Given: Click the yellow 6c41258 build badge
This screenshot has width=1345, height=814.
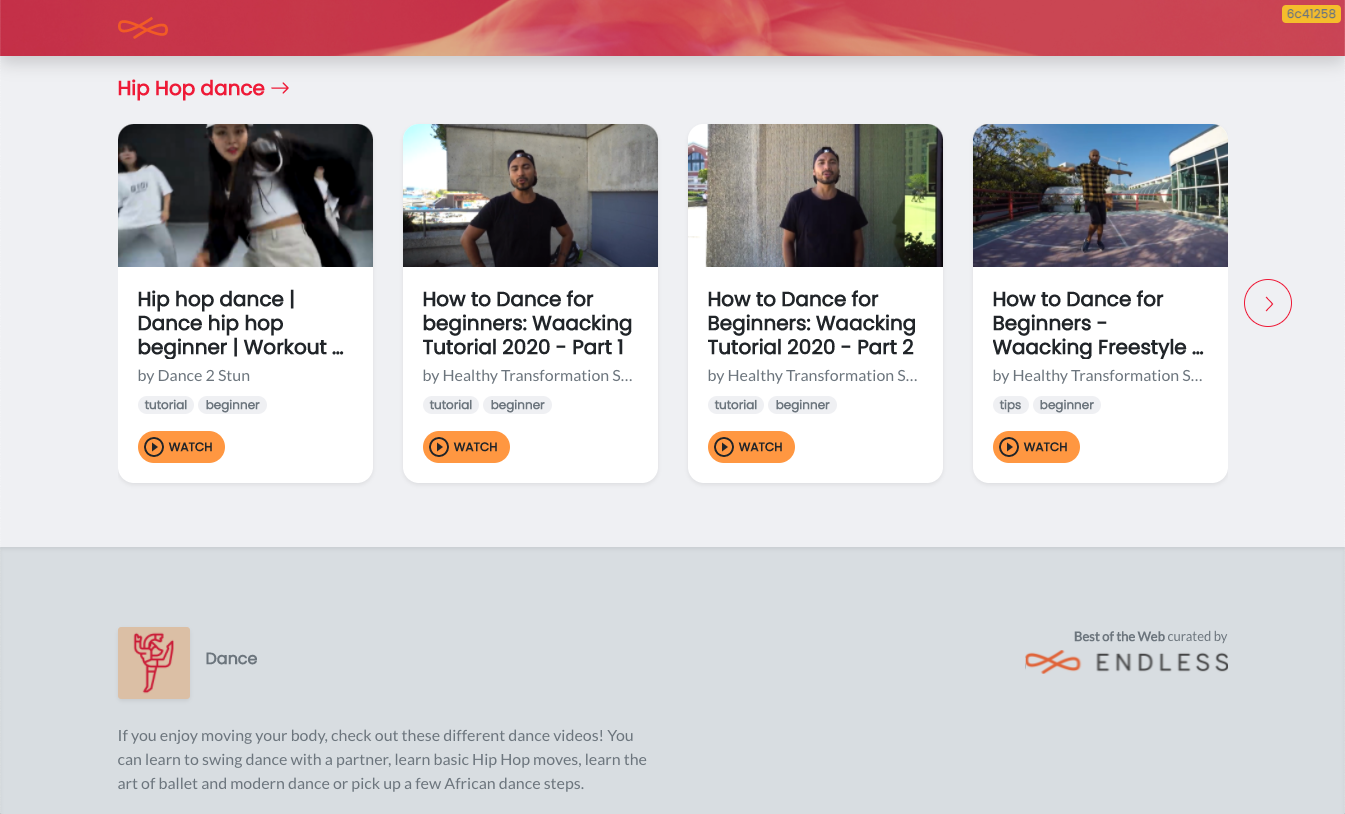Looking at the screenshot, I should click(x=1310, y=14).
